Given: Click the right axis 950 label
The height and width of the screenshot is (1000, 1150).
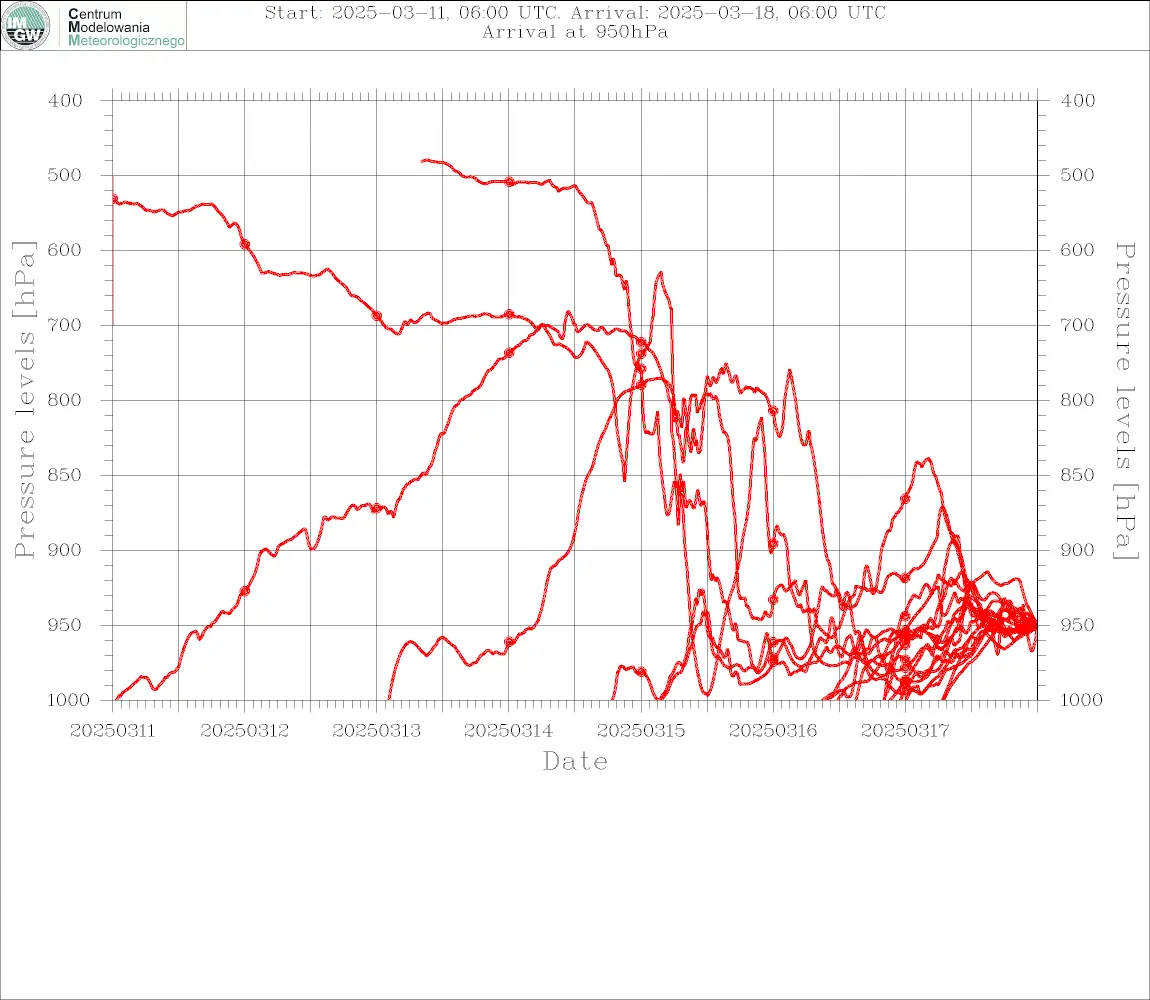Looking at the screenshot, I should (1077, 625).
